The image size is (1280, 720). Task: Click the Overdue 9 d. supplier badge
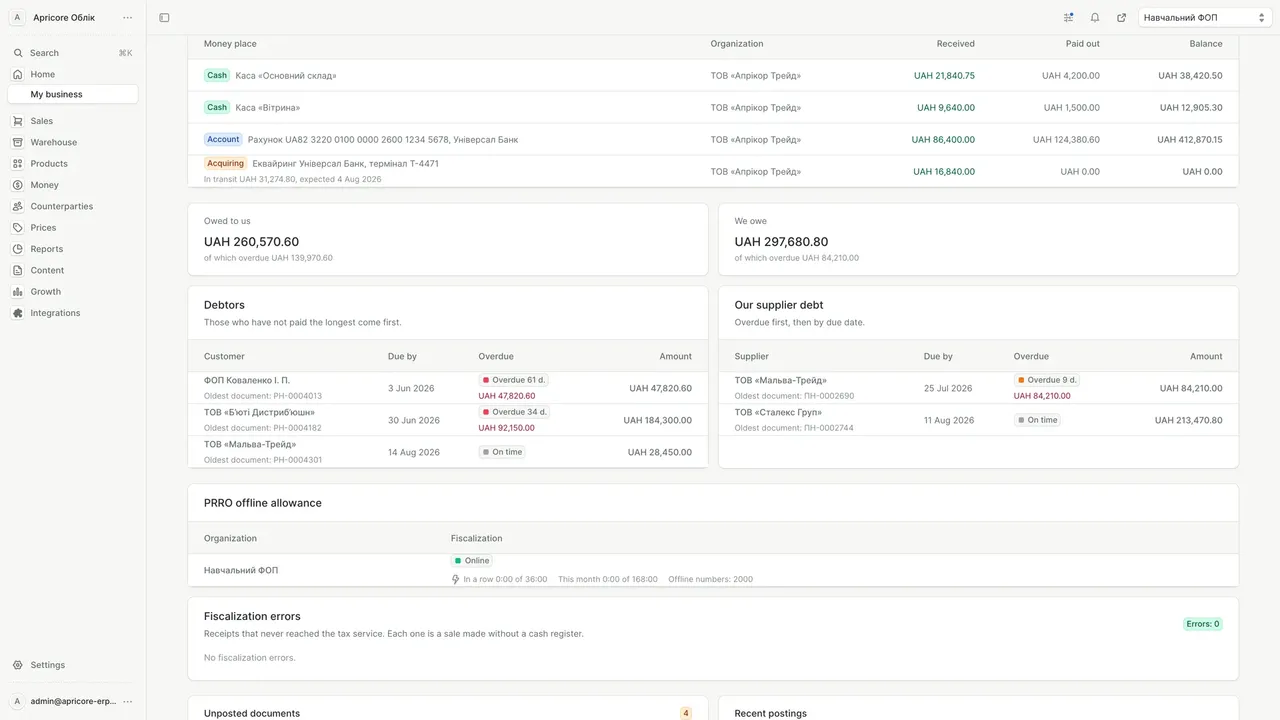[1047, 380]
